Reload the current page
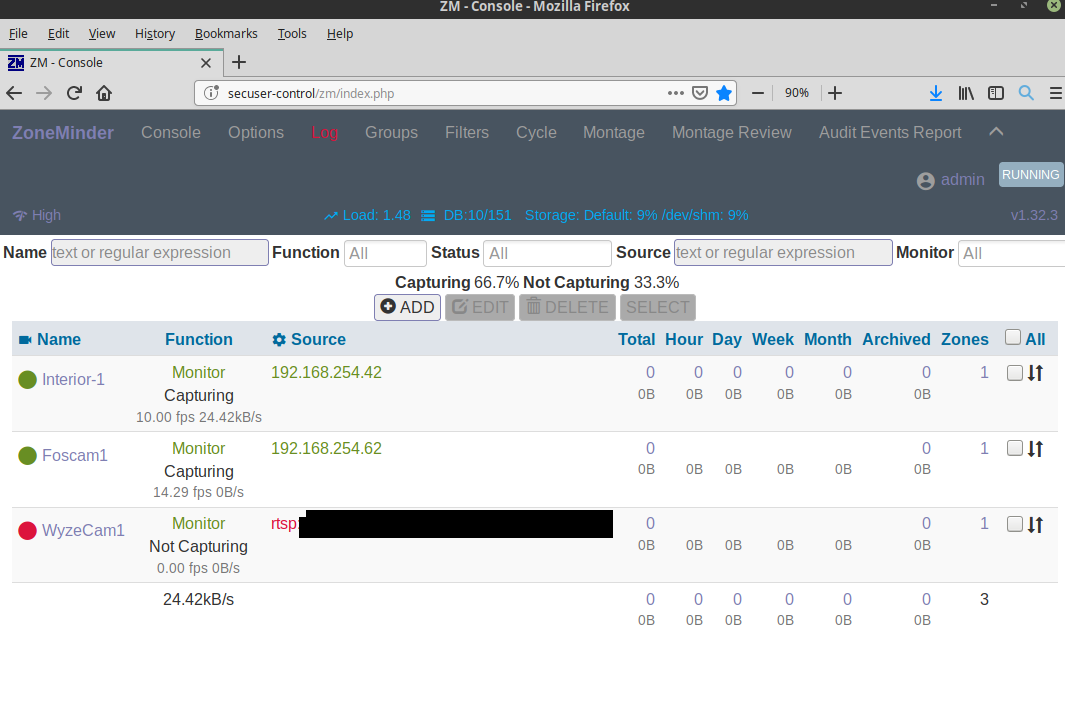 [x=74, y=93]
